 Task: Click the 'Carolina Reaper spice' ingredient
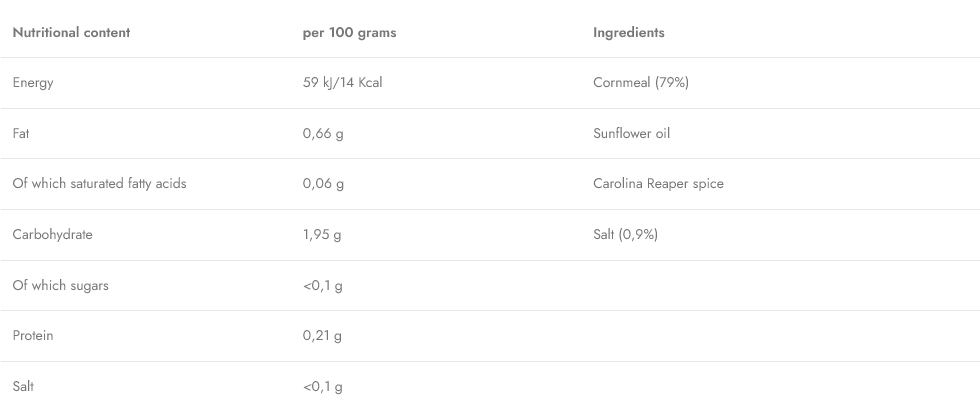(658, 184)
